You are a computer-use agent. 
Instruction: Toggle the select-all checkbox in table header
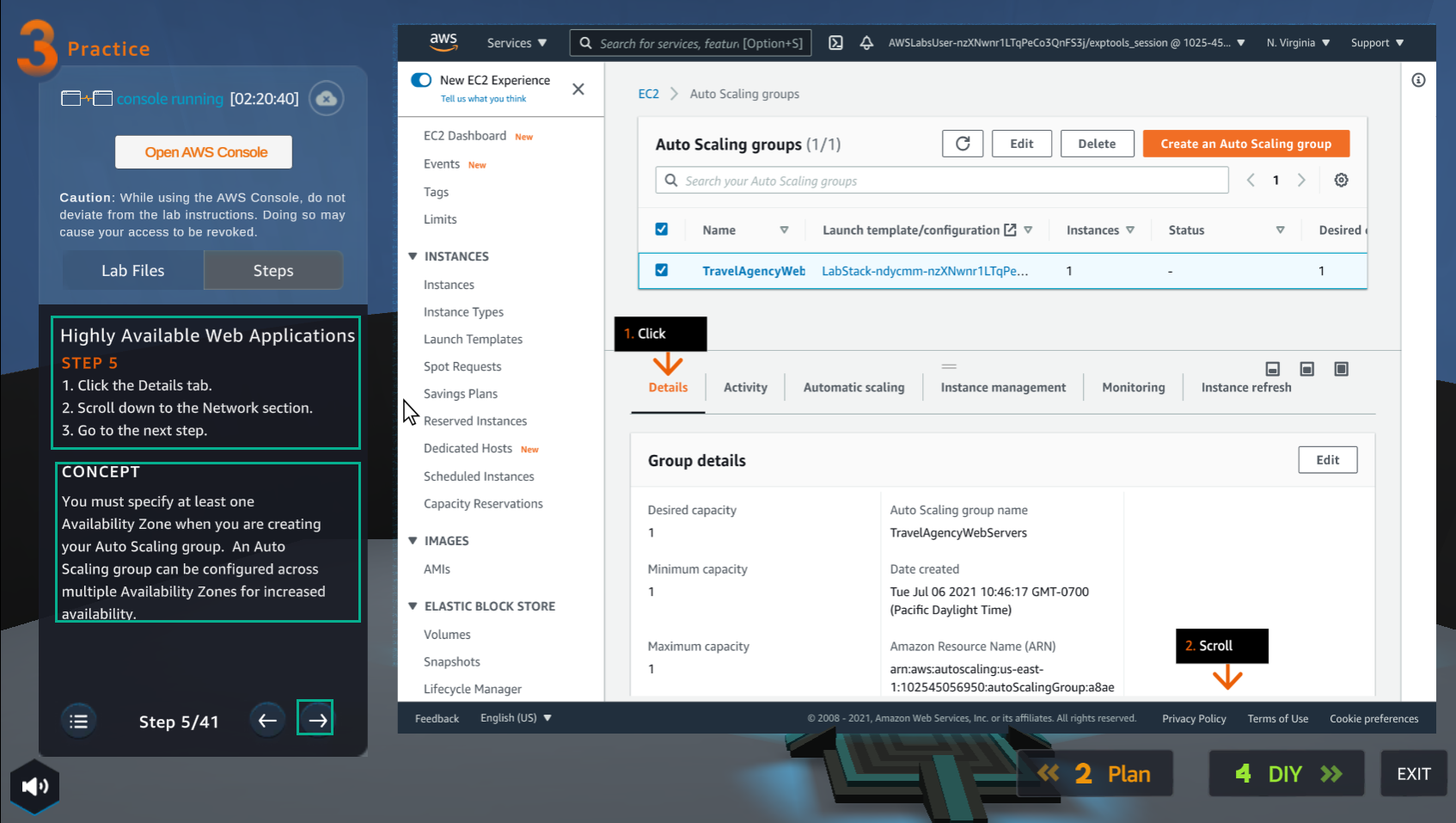click(x=661, y=229)
